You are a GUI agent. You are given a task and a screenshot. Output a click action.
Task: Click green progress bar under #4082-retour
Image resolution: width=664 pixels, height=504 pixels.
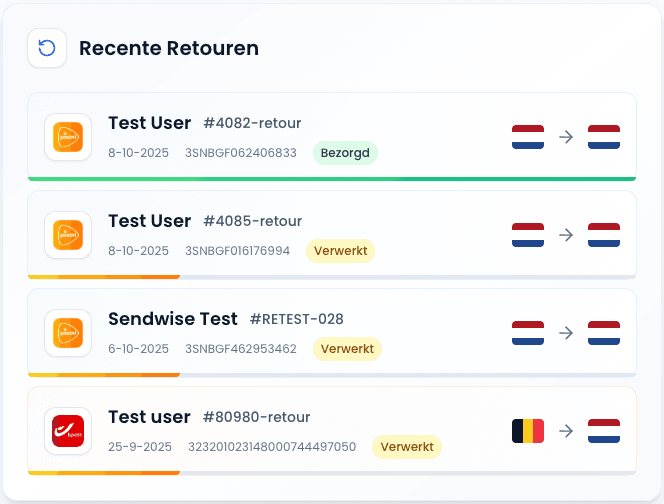(x=332, y=179)
